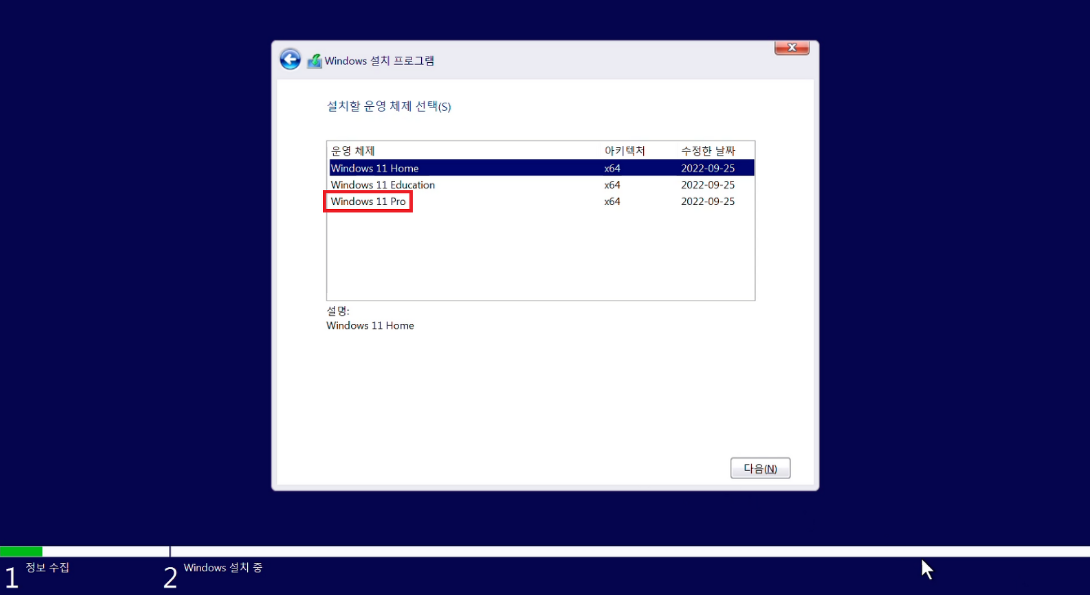Click the Windows Setup program icon
Image resolution: width=1090 pixels, height=595 pixels.
[x=314, y=61]
